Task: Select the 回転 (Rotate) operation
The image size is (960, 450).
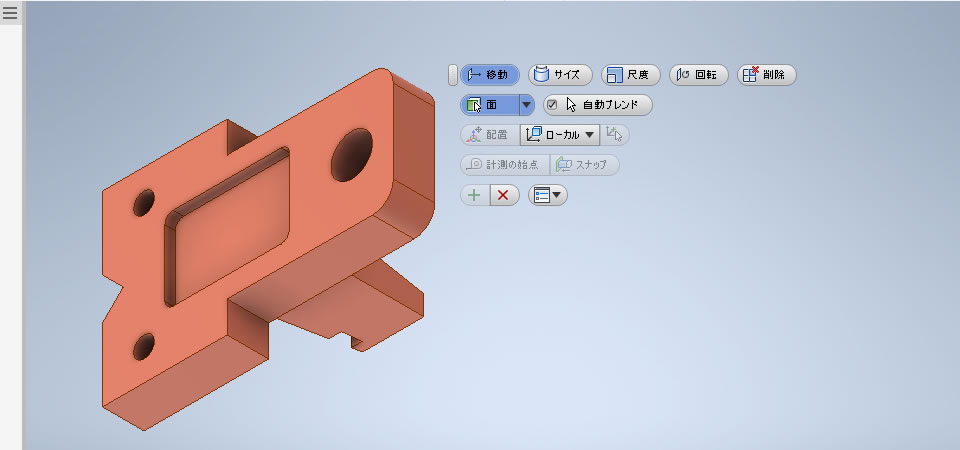Action: [x=699, y=75]
